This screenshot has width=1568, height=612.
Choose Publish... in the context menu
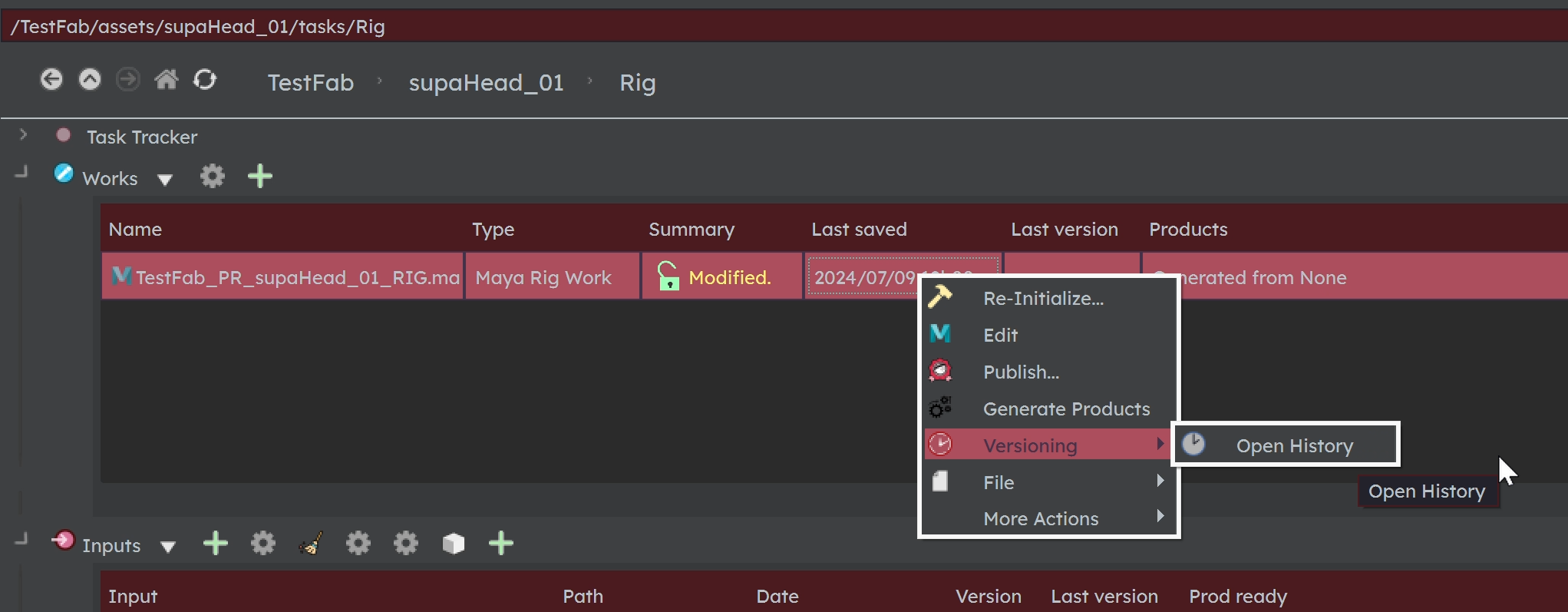[1049, 372]
